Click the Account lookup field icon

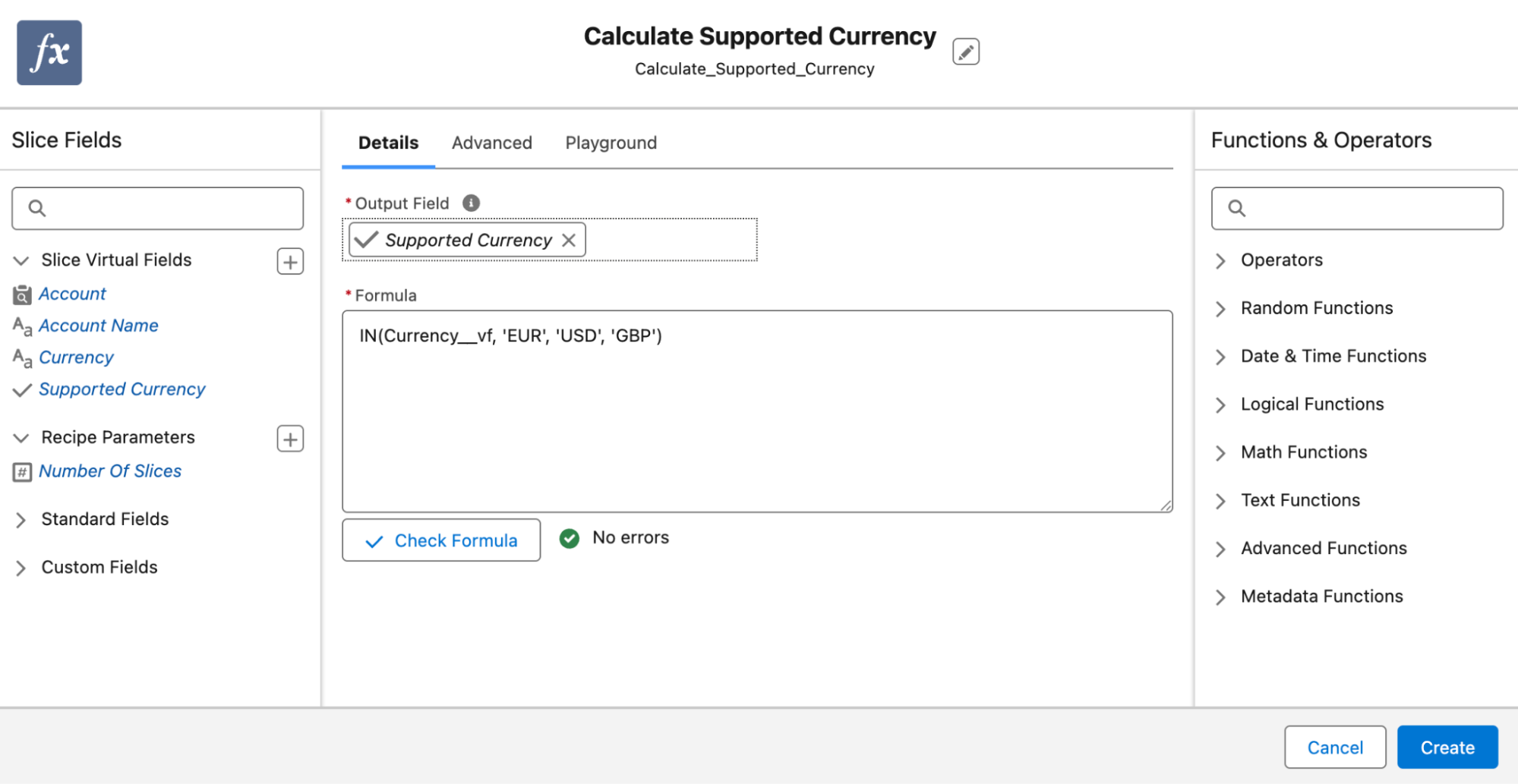[22, 294]
